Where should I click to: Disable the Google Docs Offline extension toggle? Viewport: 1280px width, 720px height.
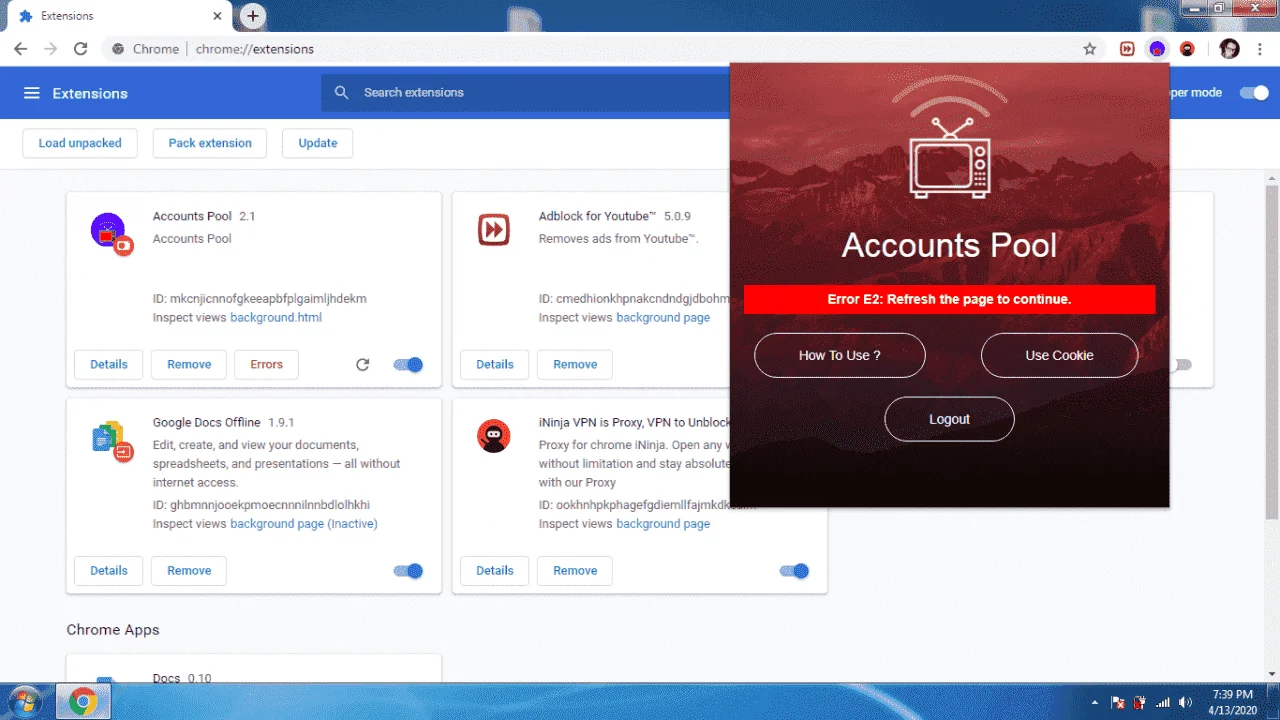[x=408, y=571]
